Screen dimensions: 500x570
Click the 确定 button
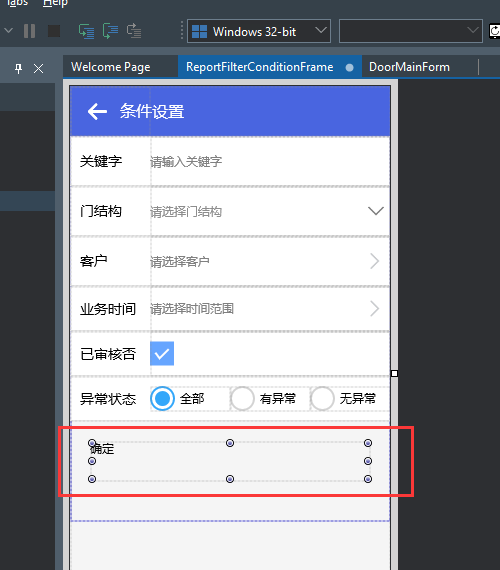[230, 461]
